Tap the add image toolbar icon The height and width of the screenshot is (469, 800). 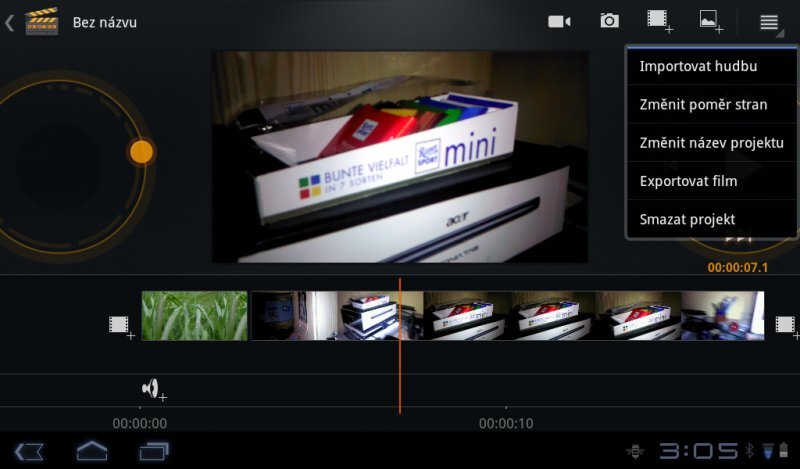(x=710, y=21)
